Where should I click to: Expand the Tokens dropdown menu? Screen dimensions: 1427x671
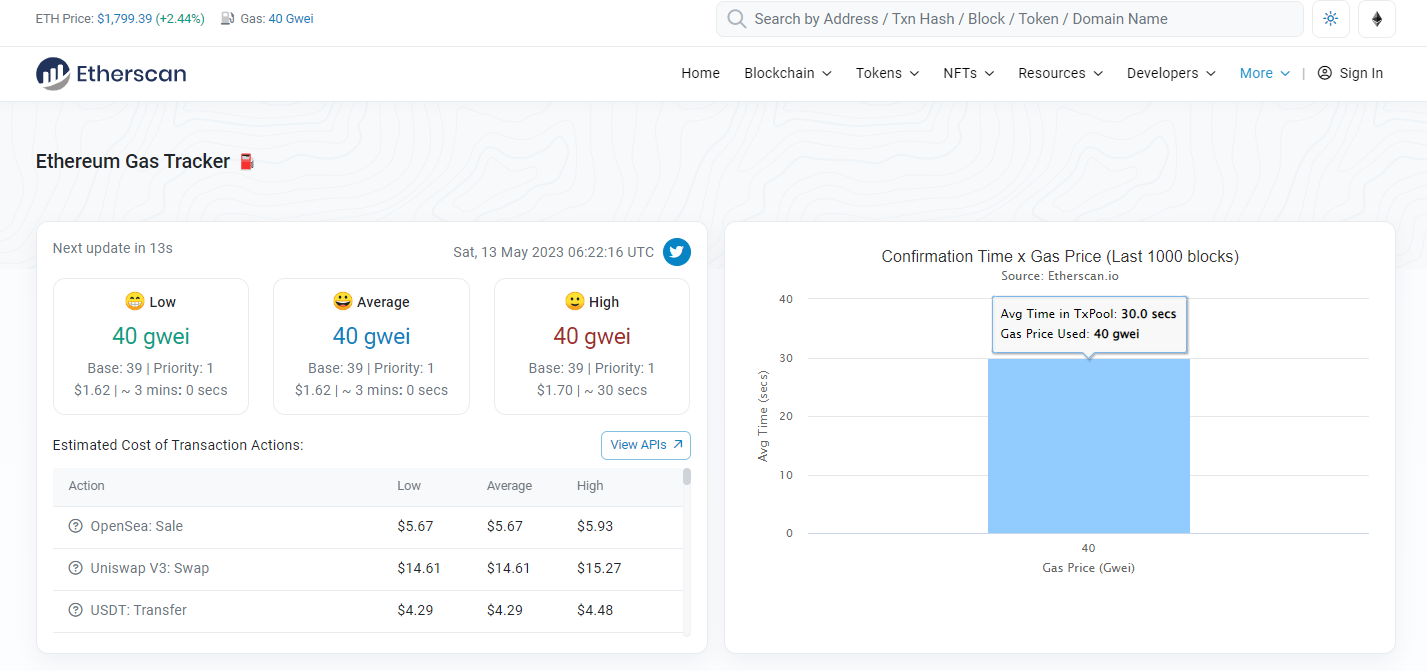tap(887, 73)
